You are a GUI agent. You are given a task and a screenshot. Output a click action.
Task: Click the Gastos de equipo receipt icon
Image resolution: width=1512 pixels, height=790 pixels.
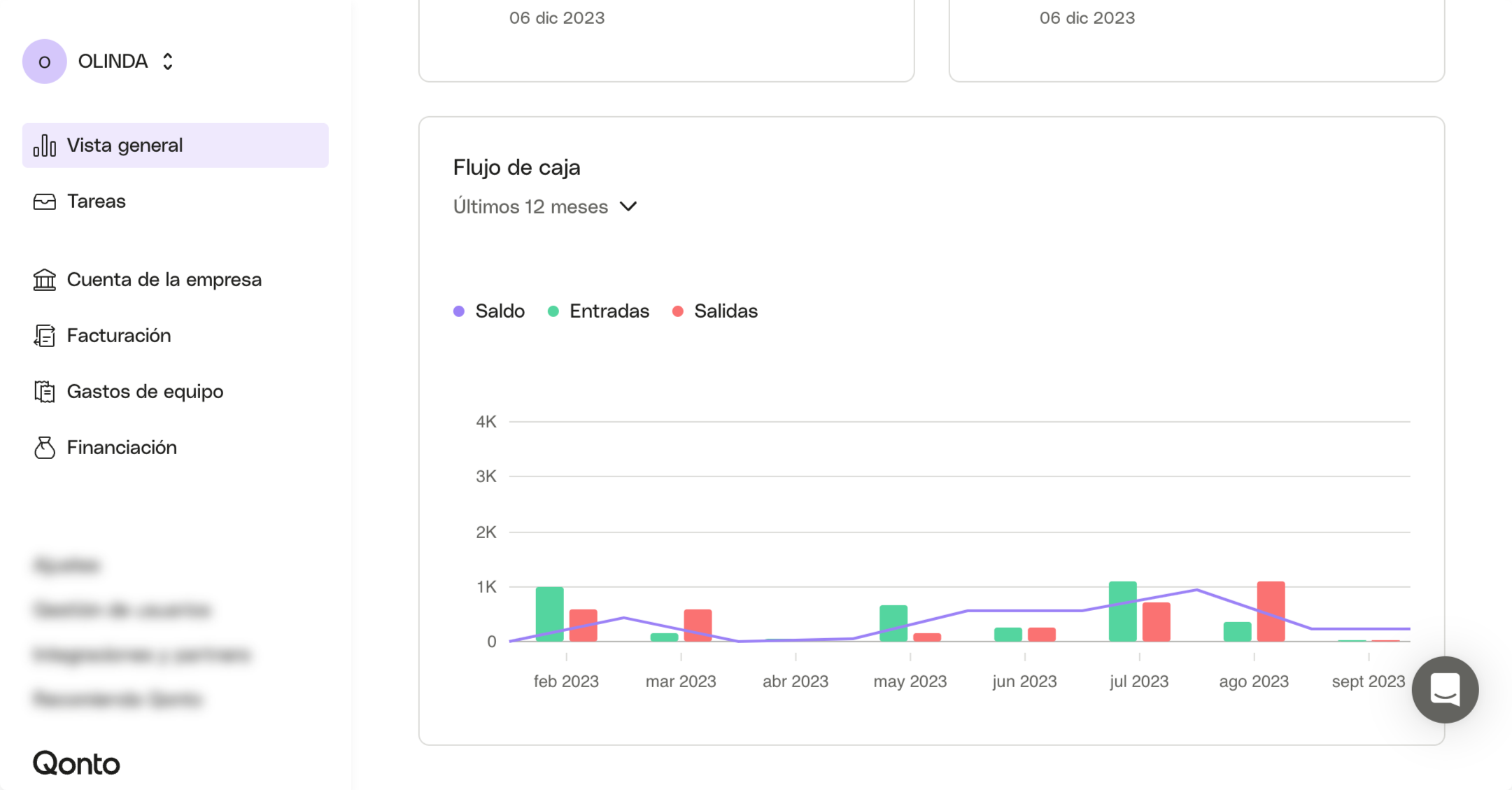pos(44,392)
